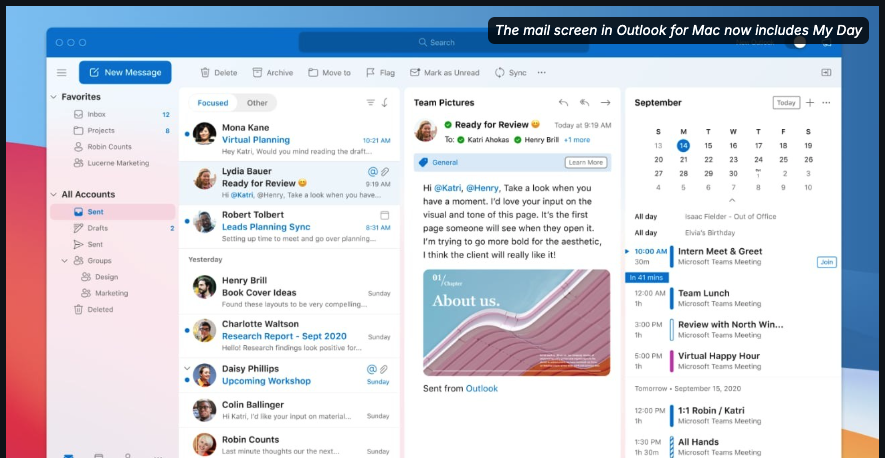Open the Virtual Happy Hour event
The height and width of the screenshot is (458, 885).
(x=731, y=361)
